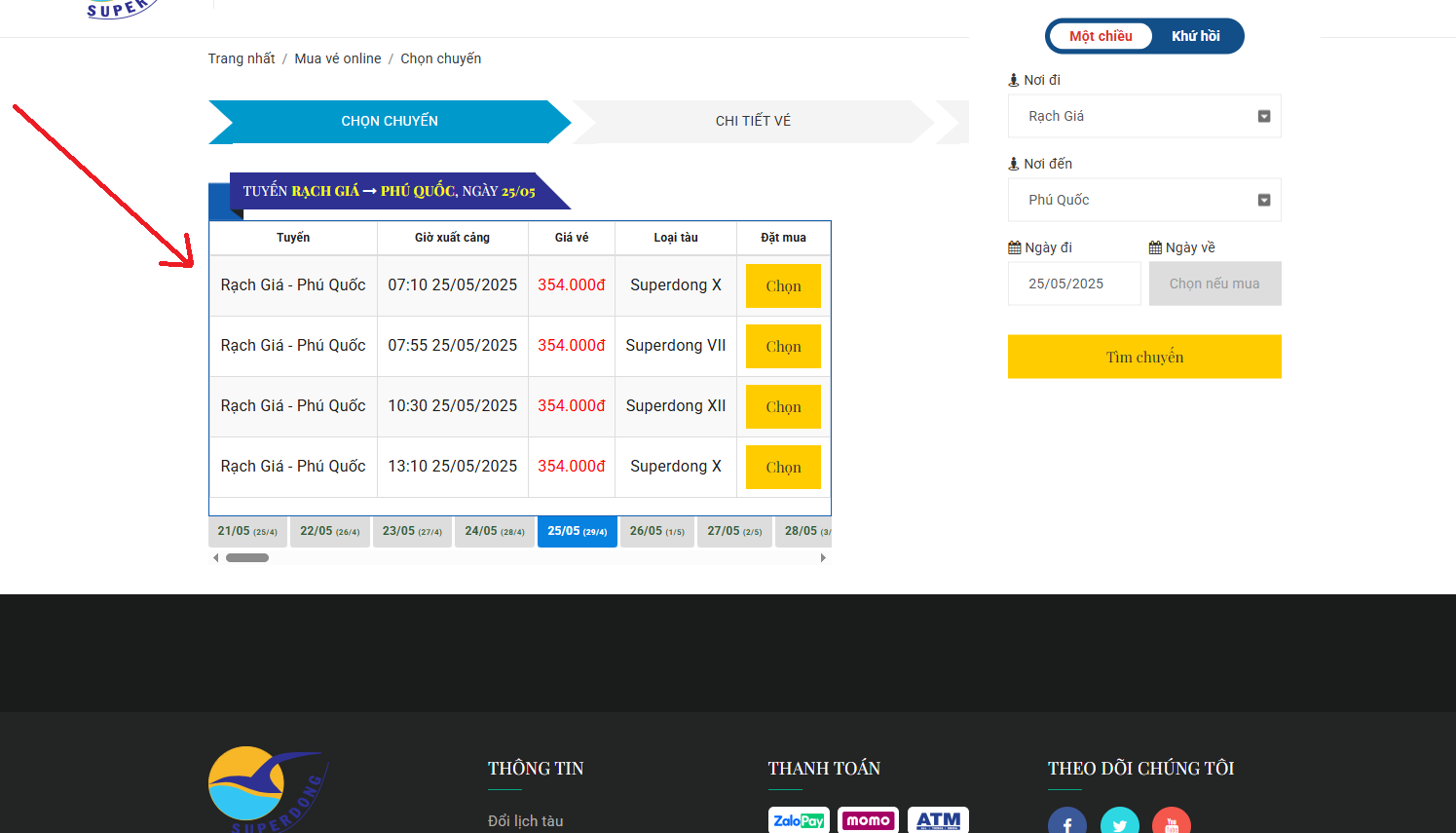This screenshot has height=833, width=1456.
Task: Click the 13:10 25/05/2025 departure cell
Action: pos(453,467)
